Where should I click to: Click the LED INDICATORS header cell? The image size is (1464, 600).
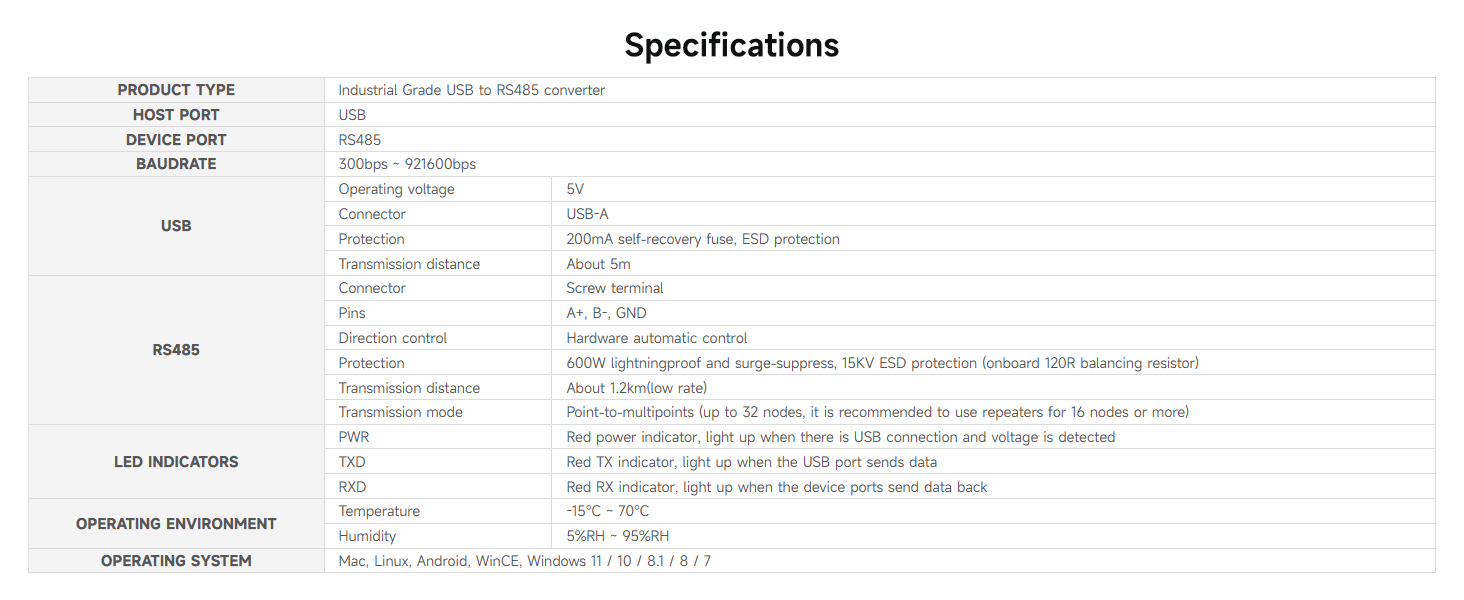pyautogui.click(x=176, y=462)
